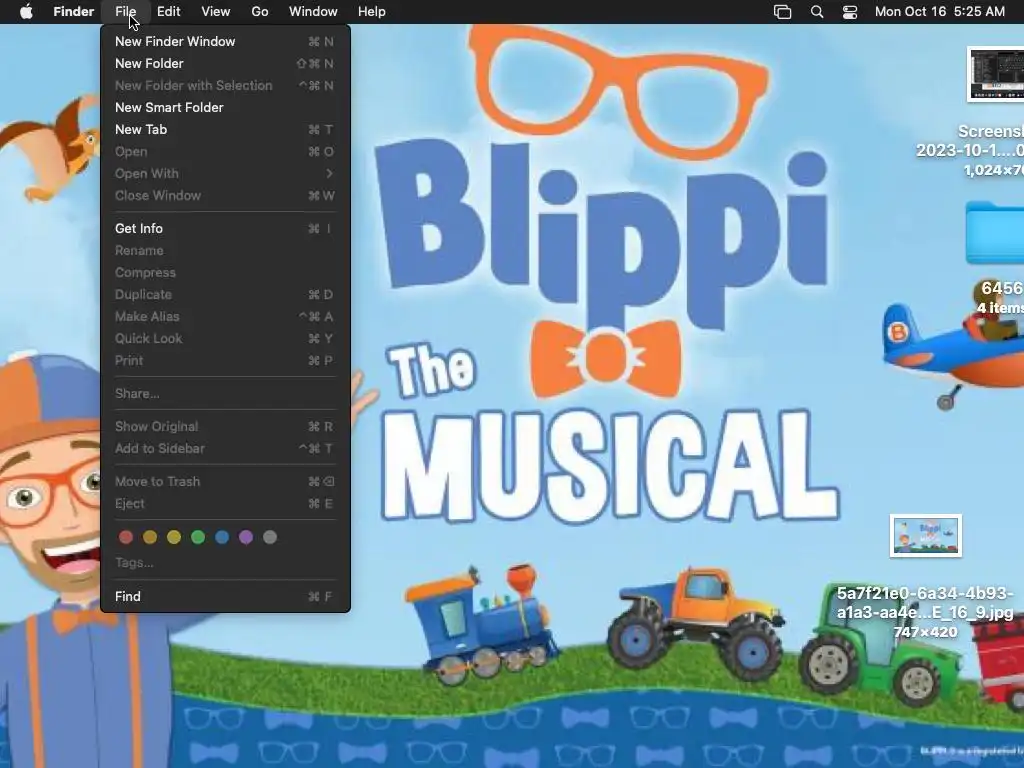The image size is (1024, 768).
Task: Choose New Finder Window from the File menu
Action: pyautogui.click(x=225, y=41)
